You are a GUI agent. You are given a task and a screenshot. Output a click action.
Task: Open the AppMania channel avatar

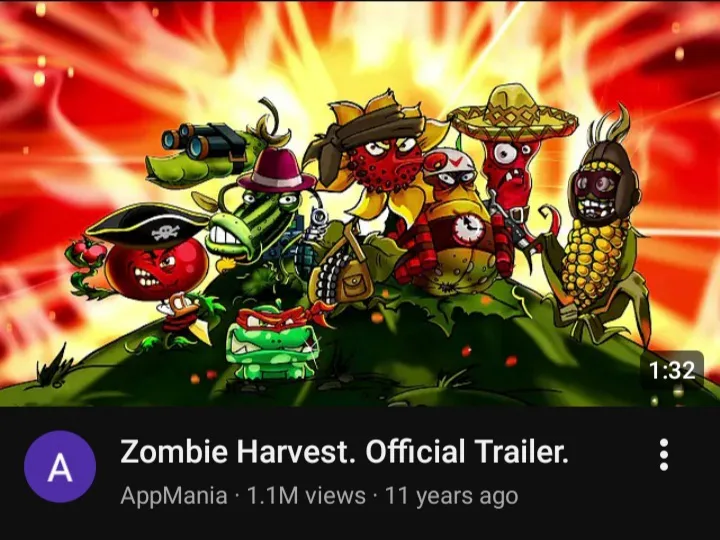point(60,467)
